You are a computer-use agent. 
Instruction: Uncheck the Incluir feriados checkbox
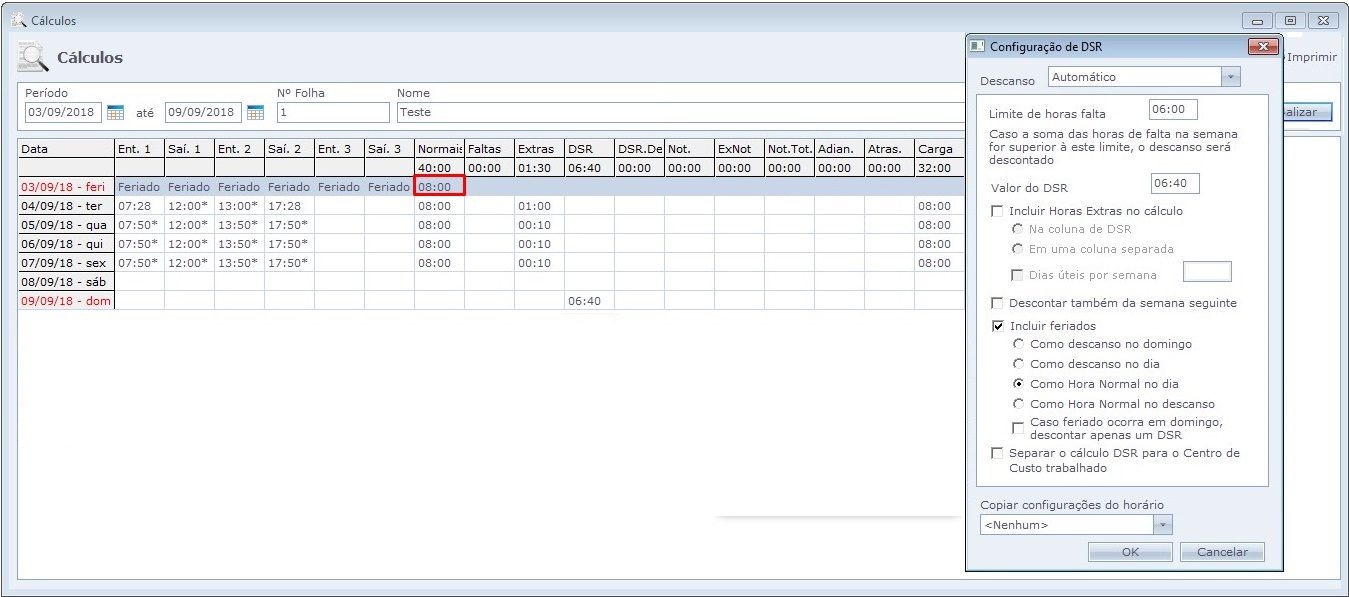[x=997, y=326]
